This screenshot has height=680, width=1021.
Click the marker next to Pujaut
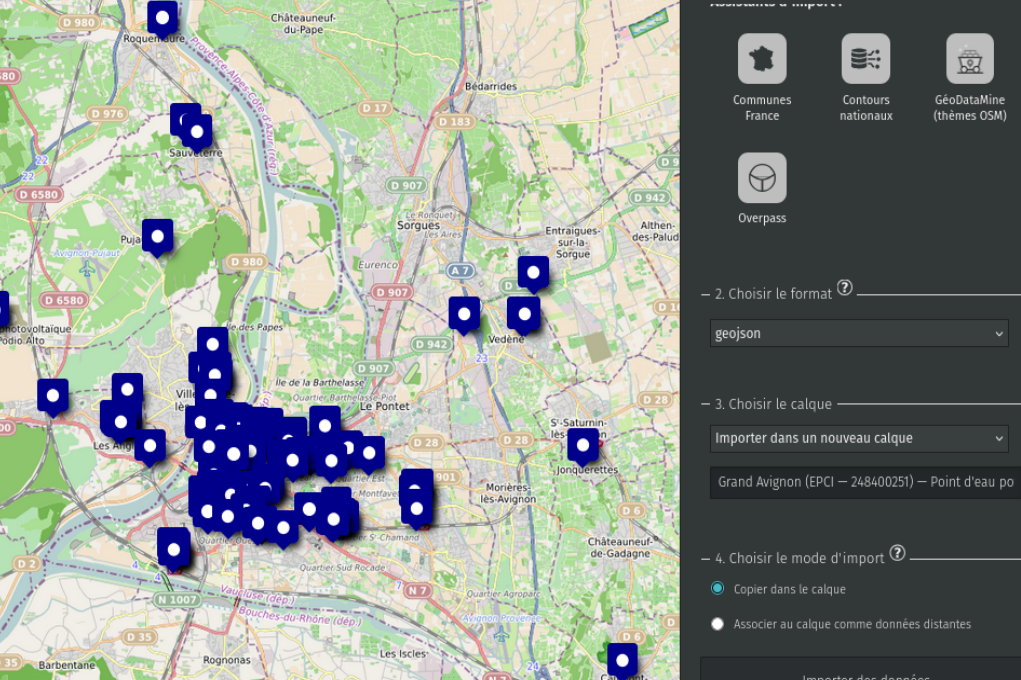pyautogui.click(x=157, y=236)
